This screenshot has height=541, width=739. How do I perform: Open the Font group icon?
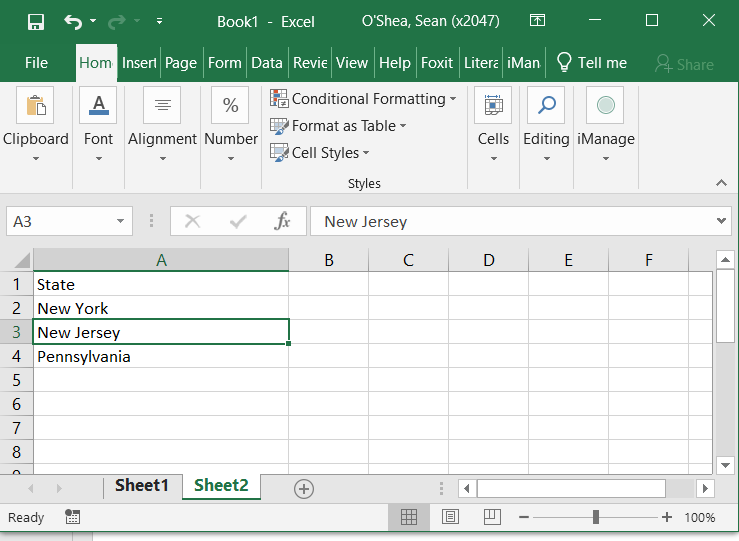coord(98,106)
